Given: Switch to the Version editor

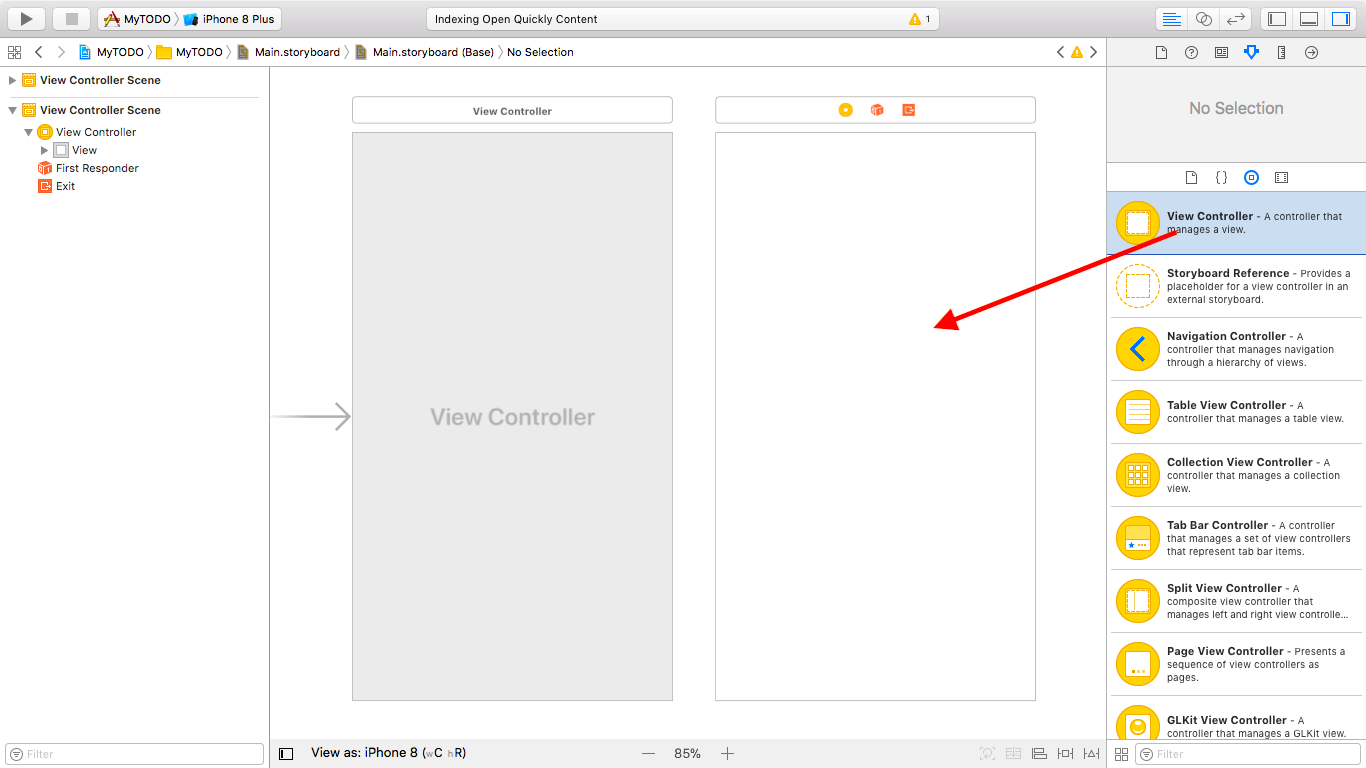Looking at the screenshot, I should pyautogui.click(x=1236, y=18).
